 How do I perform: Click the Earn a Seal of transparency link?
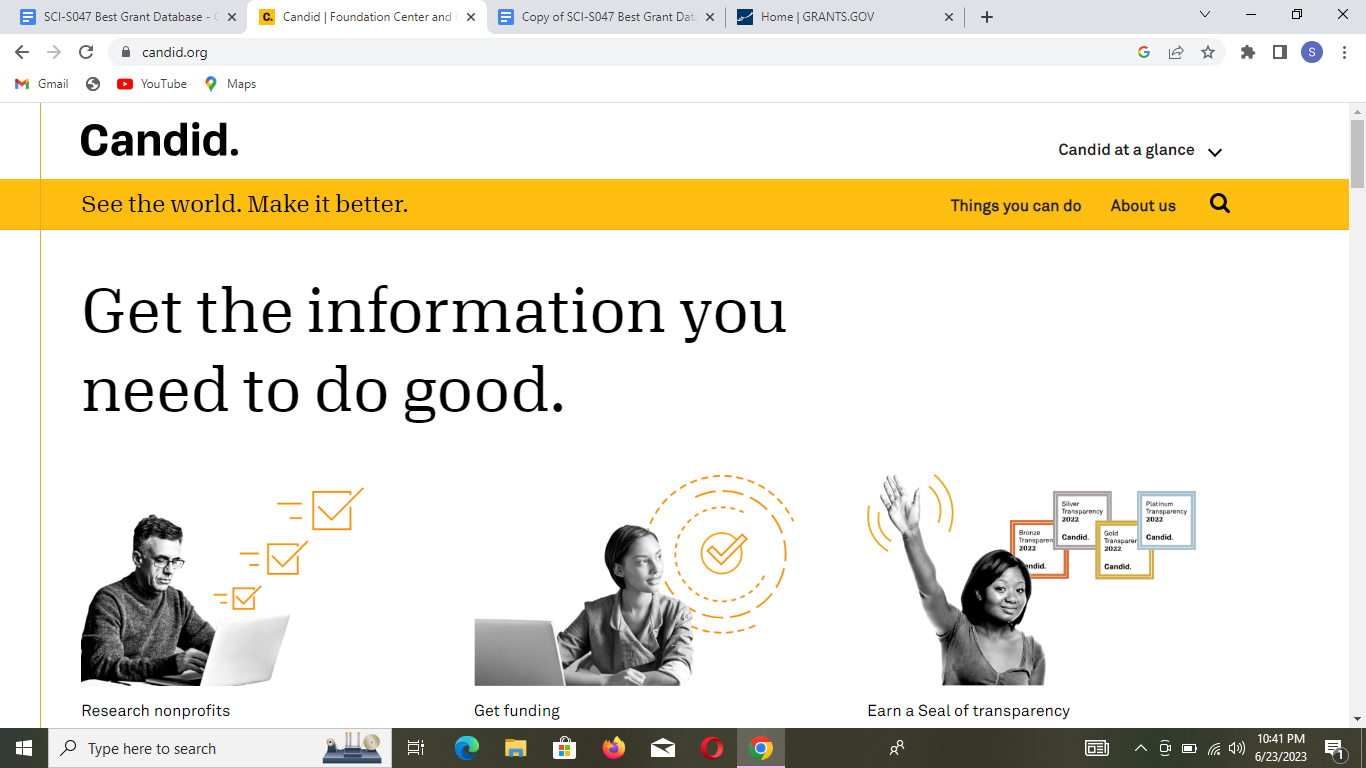pyautogui.click(x=968, y=711)
